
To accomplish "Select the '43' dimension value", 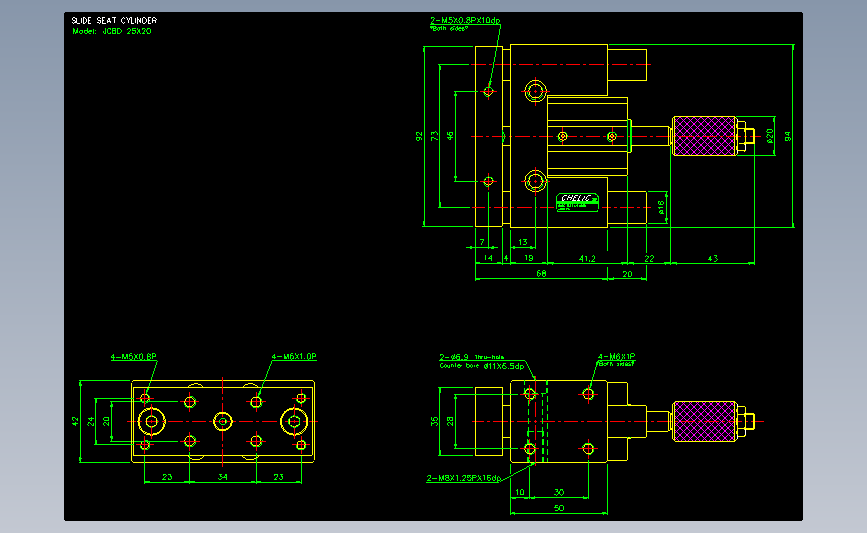I will point(713,258).
